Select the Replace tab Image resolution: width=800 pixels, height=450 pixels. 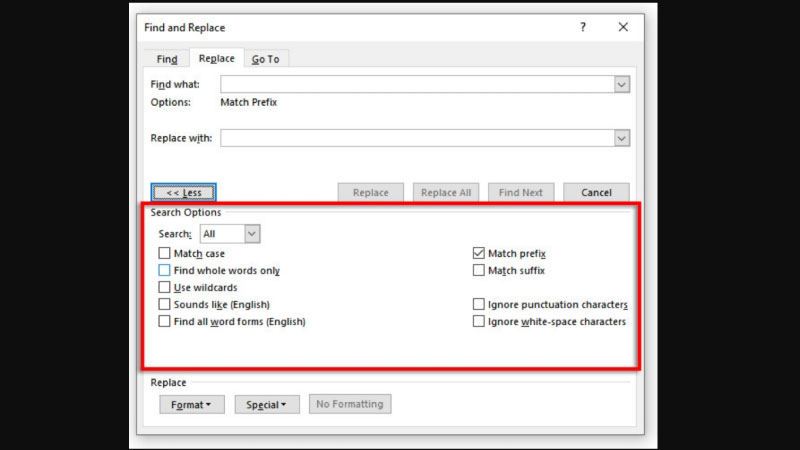pos(216,59)
